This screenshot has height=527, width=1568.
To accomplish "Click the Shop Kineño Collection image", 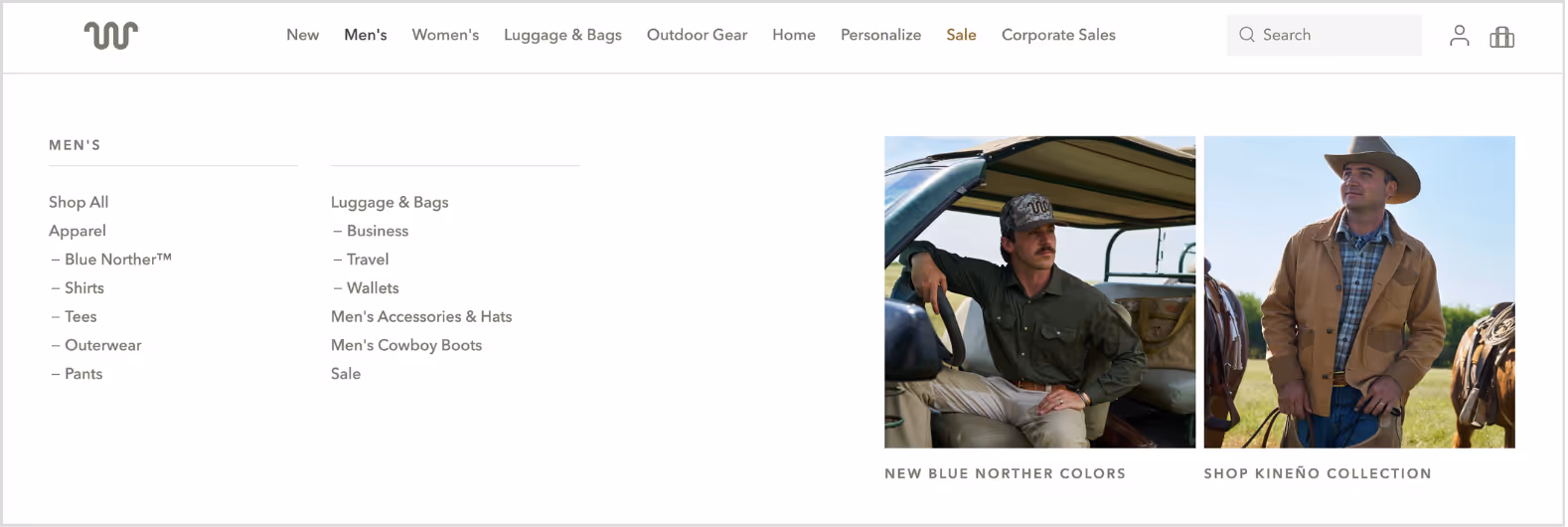I will pos(1359,292).
